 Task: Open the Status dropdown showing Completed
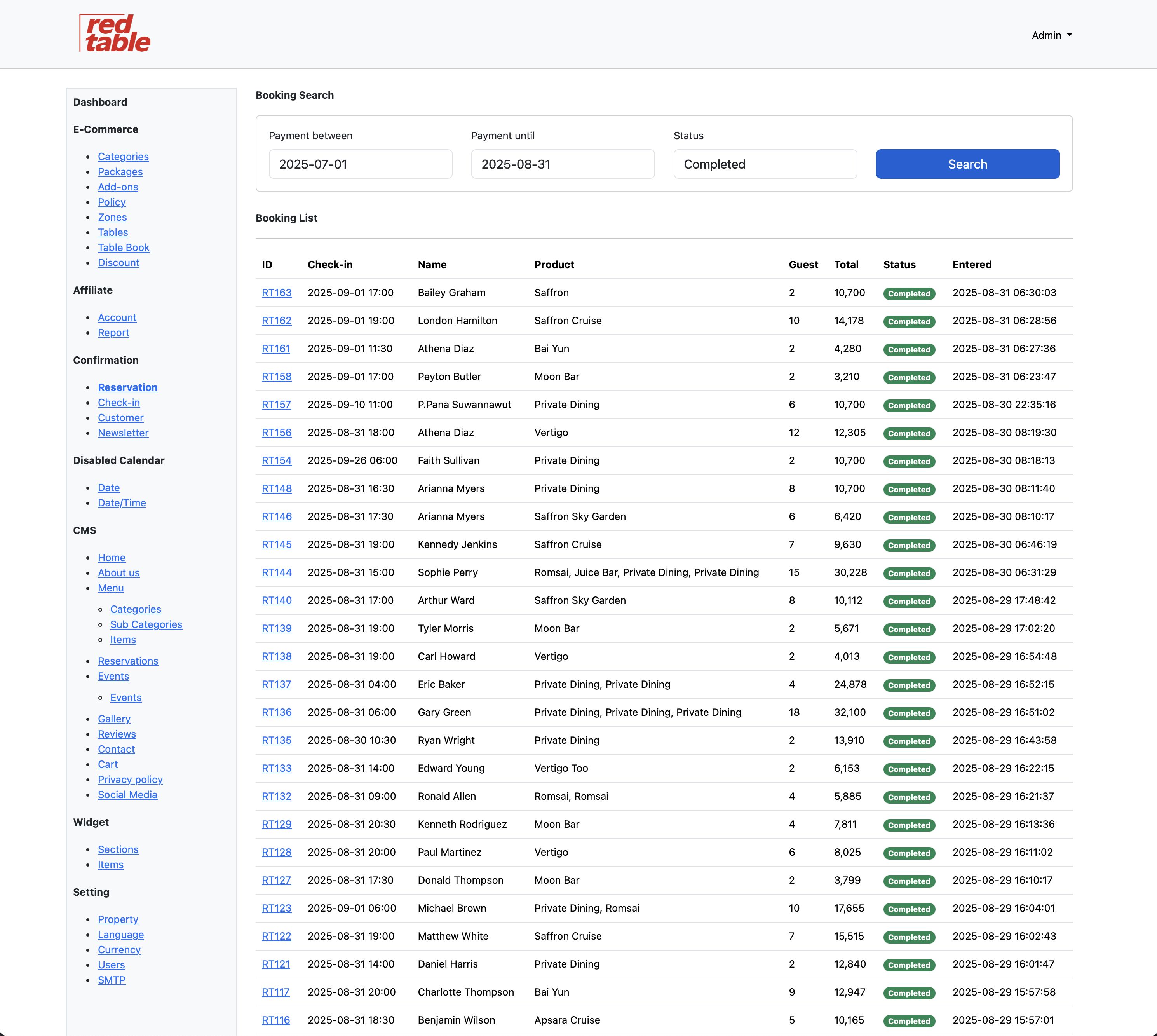pyautogui.click(x=764, y=164)
